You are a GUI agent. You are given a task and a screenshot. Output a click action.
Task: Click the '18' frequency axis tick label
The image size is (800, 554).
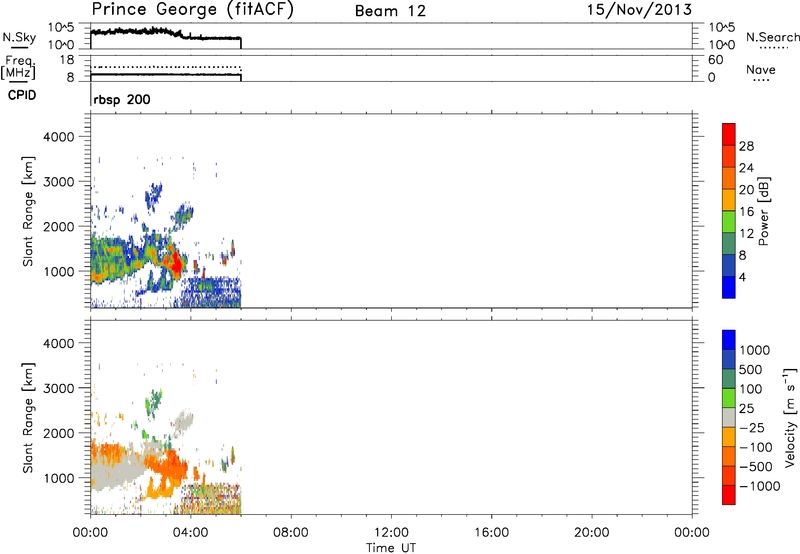pyautogui.click(x=67, y=60)
